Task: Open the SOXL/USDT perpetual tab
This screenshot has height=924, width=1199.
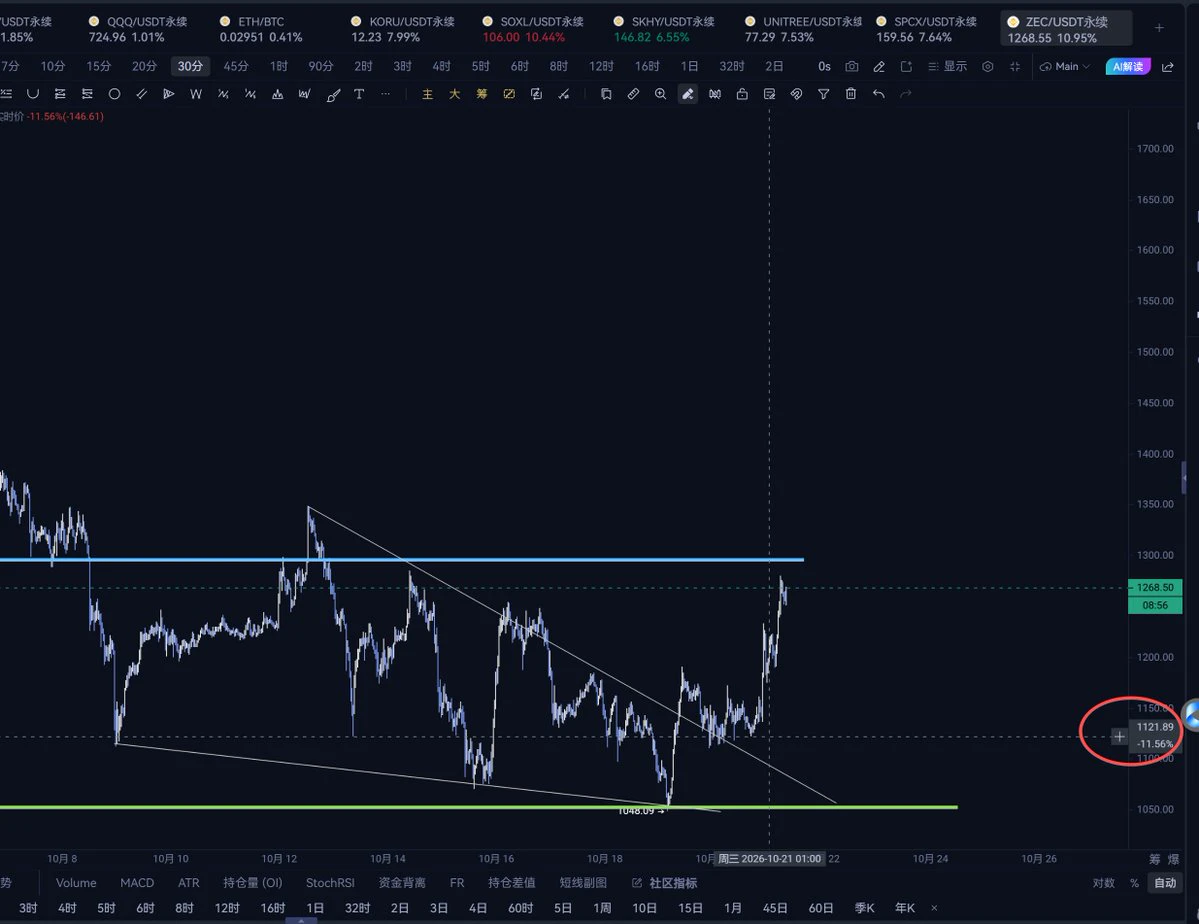Action: pos(533,29)
